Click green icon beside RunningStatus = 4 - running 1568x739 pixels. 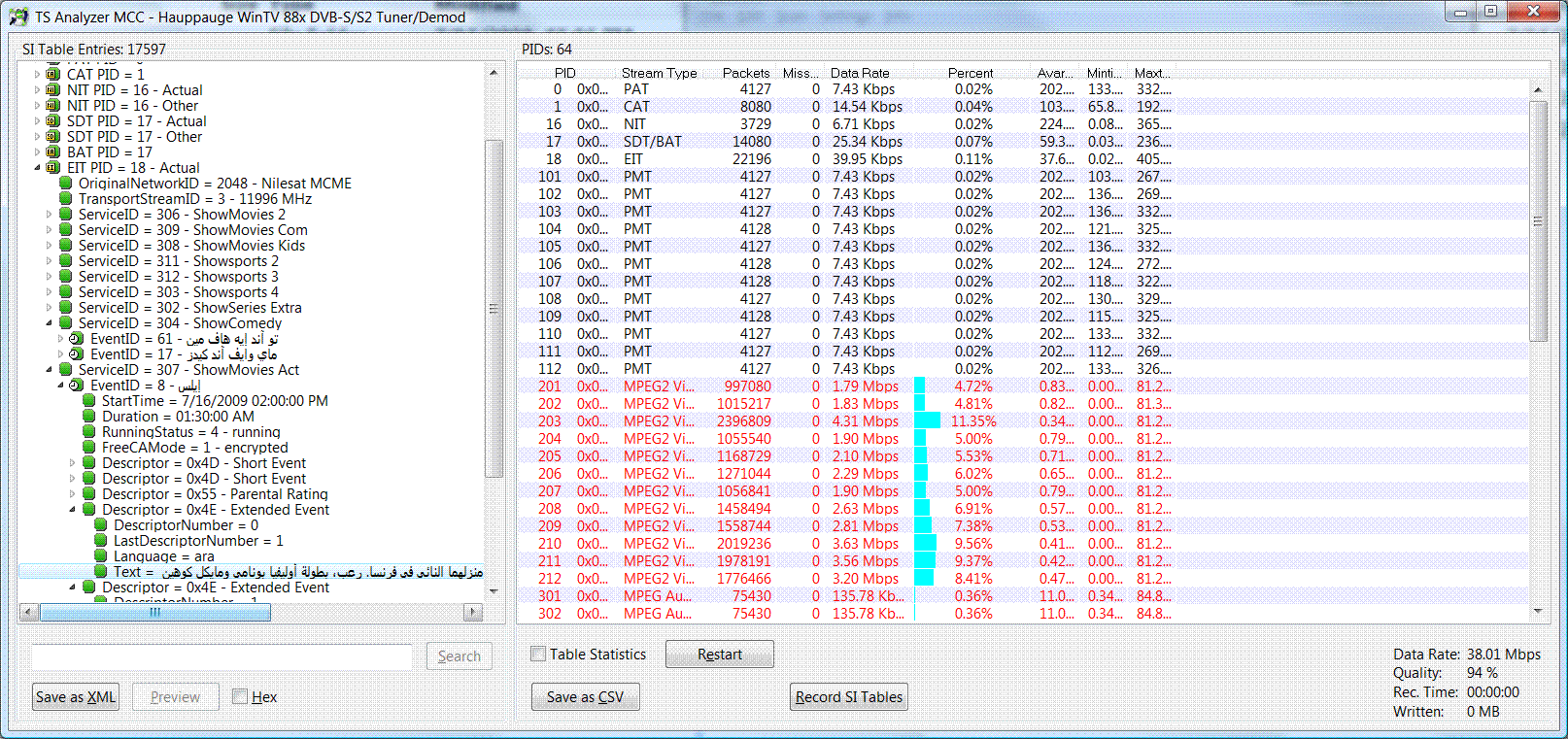[88, 432]
